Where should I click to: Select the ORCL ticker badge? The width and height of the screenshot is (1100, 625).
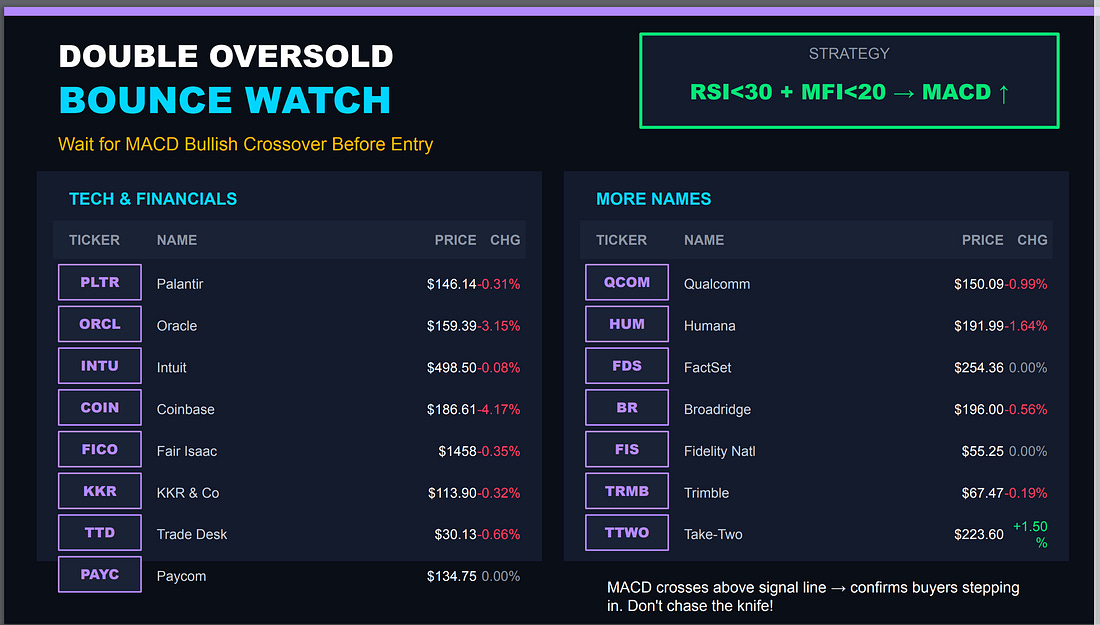coord(100,324)
